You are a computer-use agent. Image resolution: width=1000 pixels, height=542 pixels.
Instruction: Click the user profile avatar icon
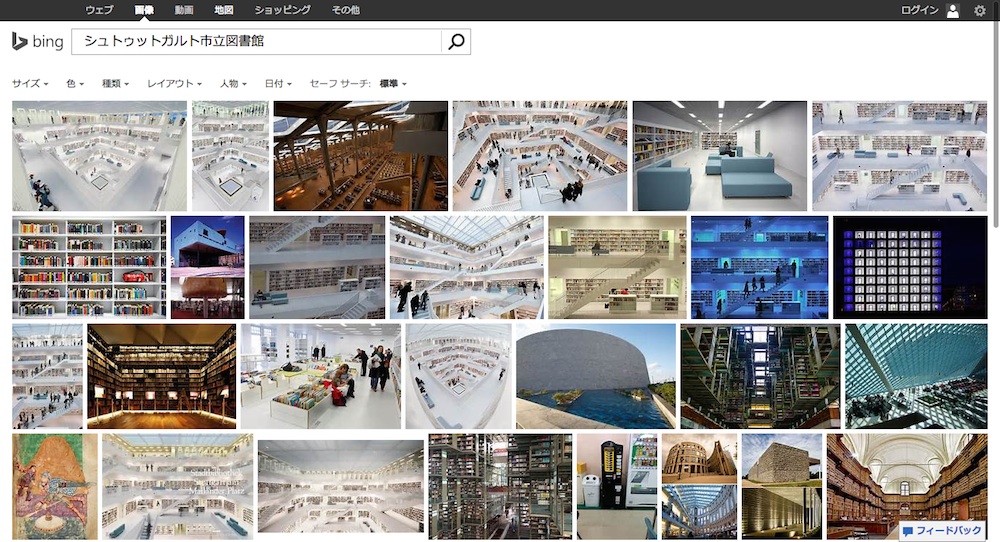pos(952,10)
